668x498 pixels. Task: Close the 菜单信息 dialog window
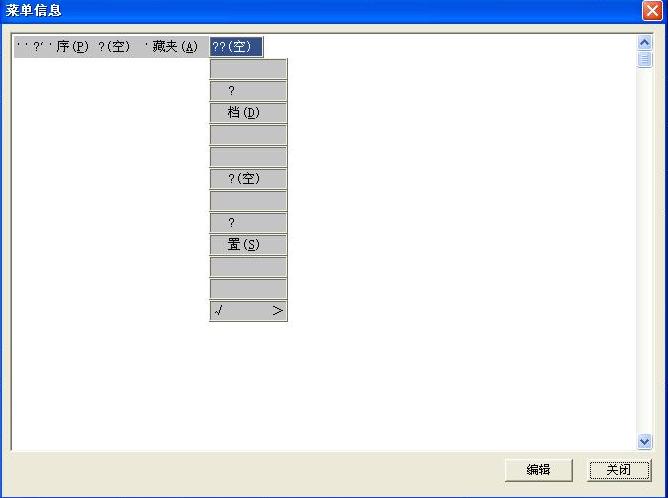pos(652,10)
